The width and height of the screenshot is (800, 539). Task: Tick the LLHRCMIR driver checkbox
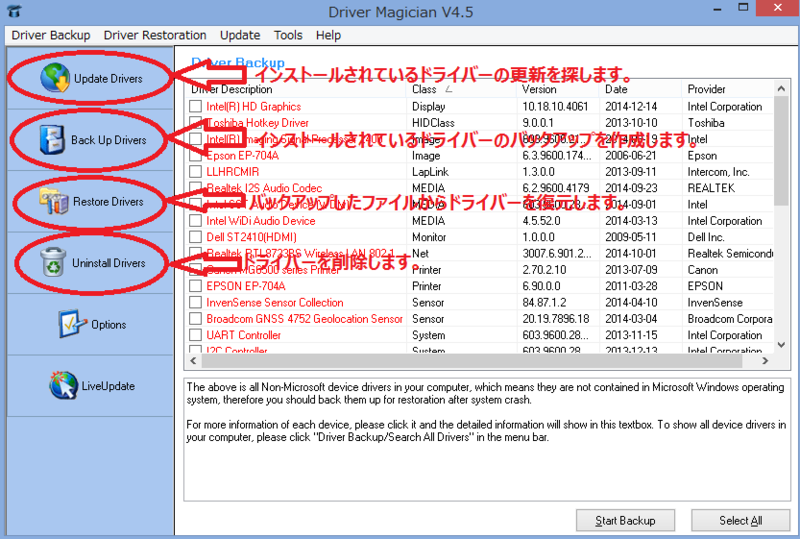point(195,172)
